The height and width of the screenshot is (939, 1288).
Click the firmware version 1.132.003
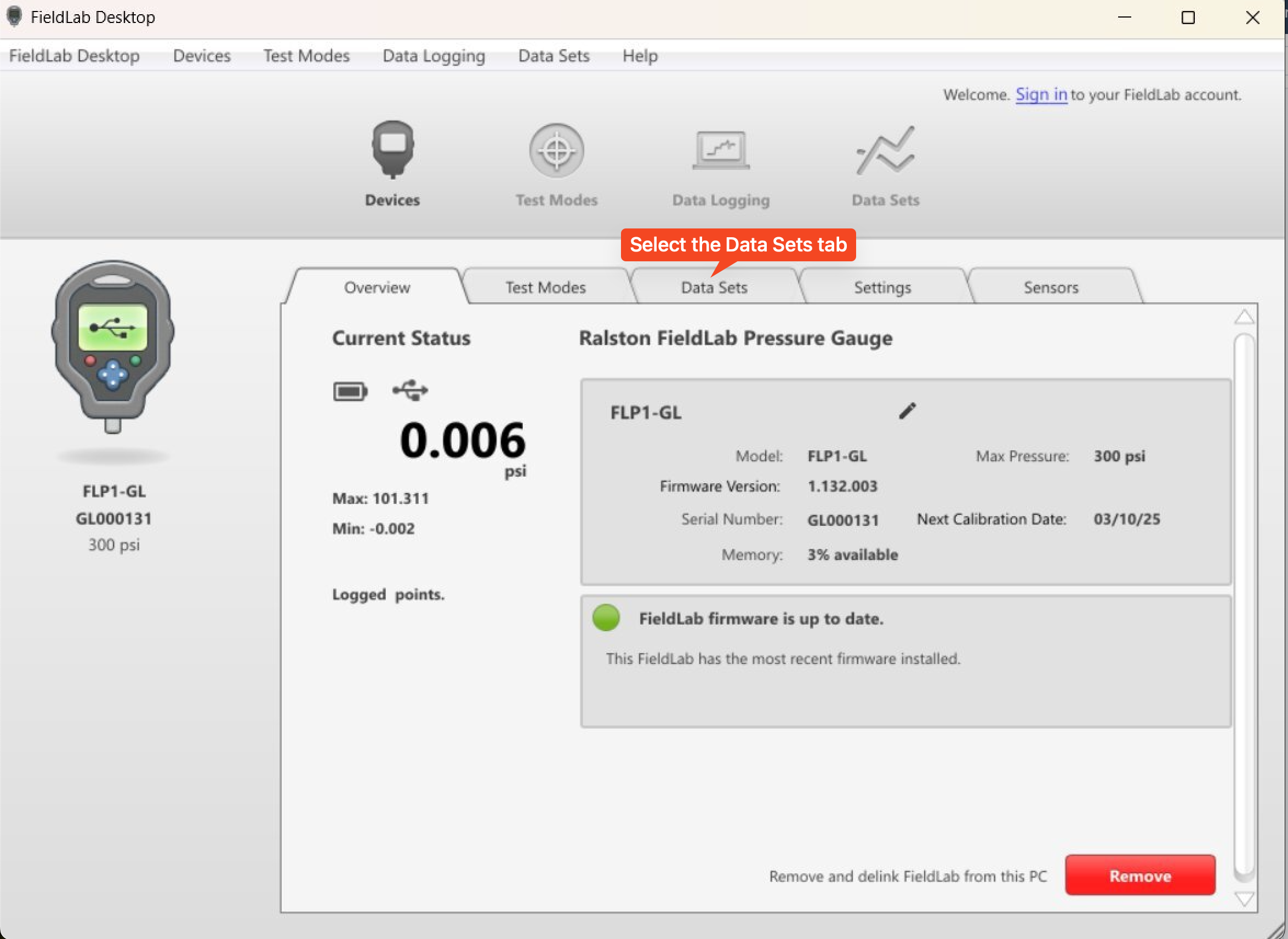coord(842,486)
